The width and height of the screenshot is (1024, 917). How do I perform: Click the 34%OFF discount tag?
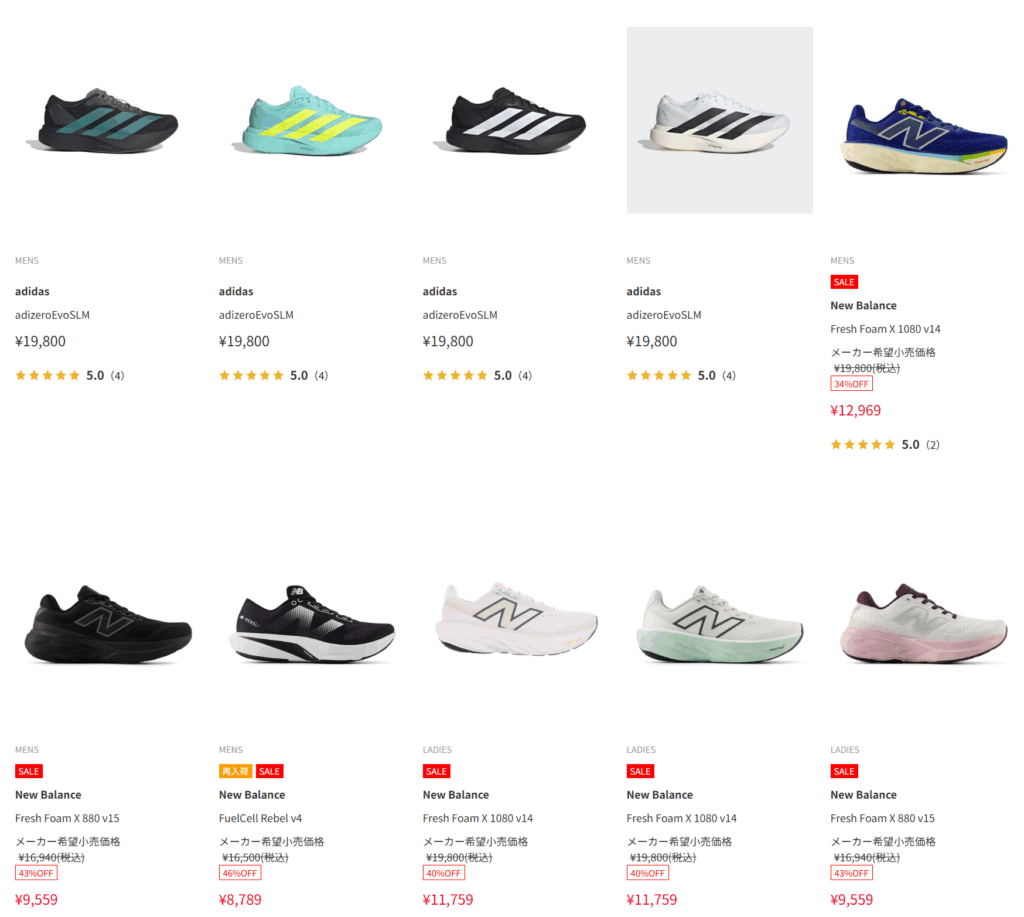click(x=851, y=384)
